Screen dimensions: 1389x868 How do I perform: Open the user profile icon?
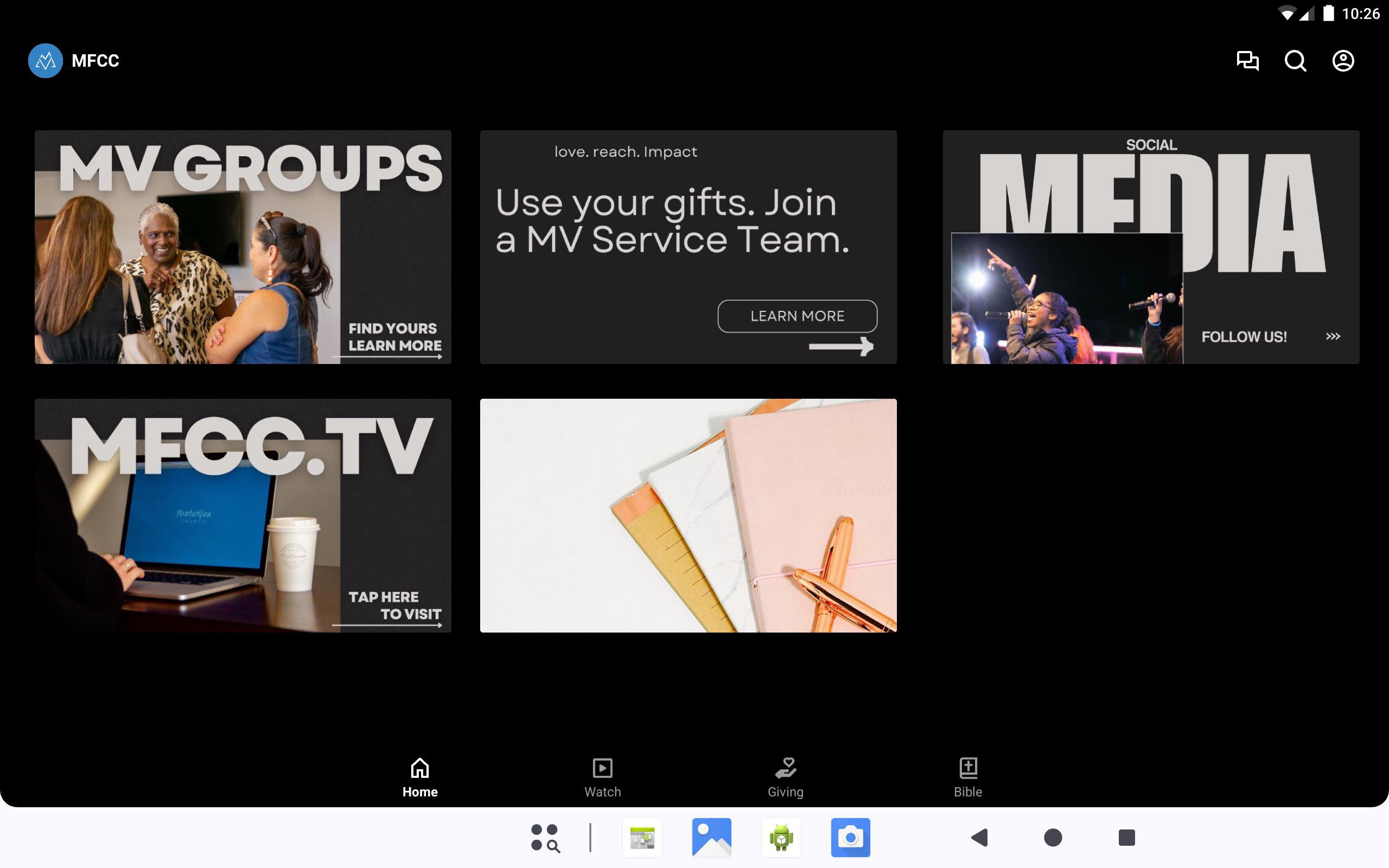tap(1342, 61)
